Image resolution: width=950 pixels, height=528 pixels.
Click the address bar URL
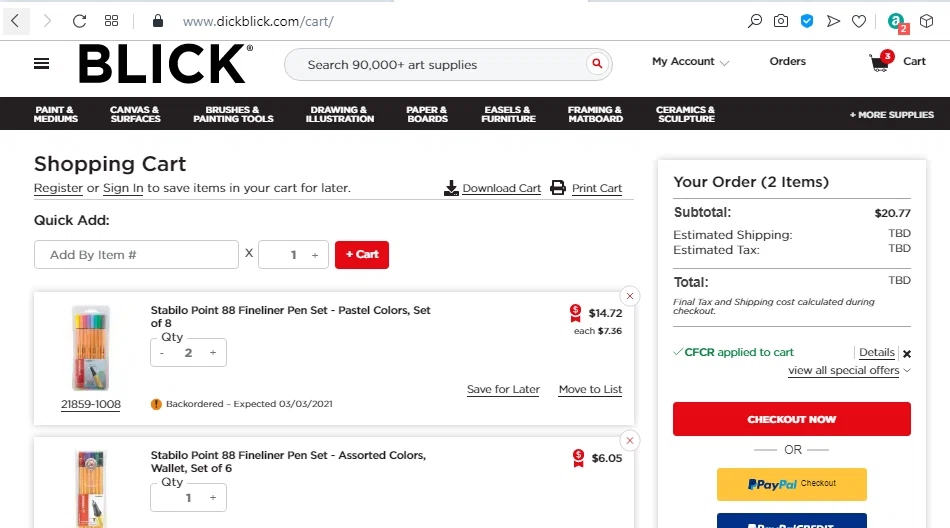click(x=258, y=21)
